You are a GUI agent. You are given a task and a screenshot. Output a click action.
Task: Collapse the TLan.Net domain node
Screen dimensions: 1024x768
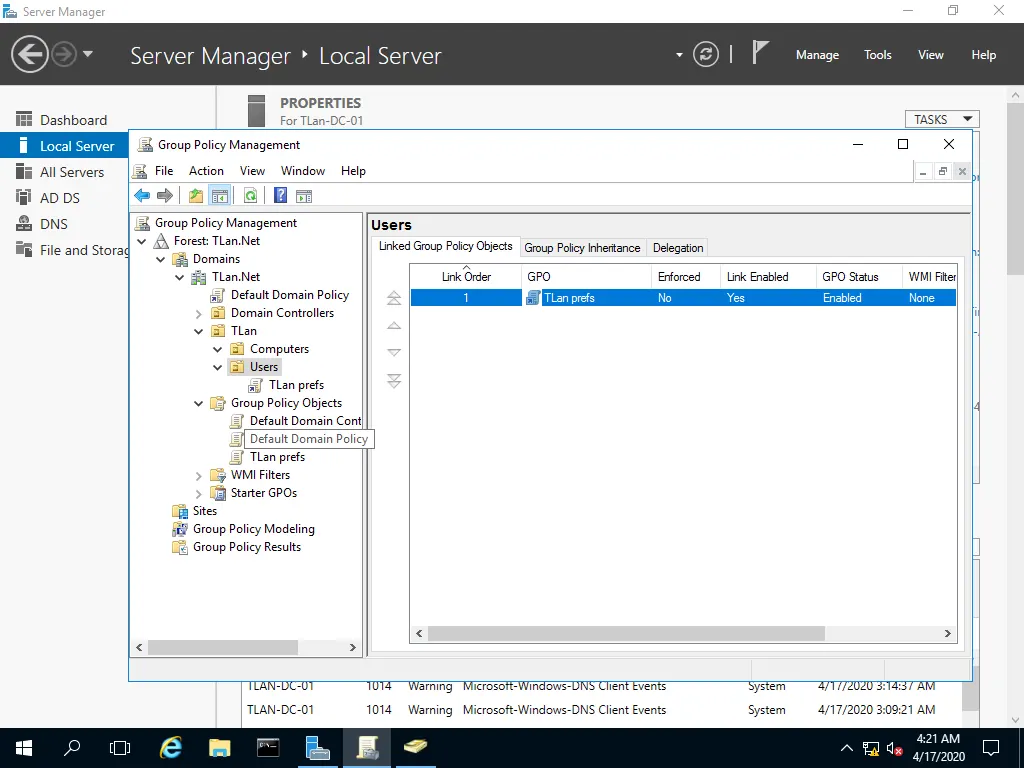click(180, 277)
